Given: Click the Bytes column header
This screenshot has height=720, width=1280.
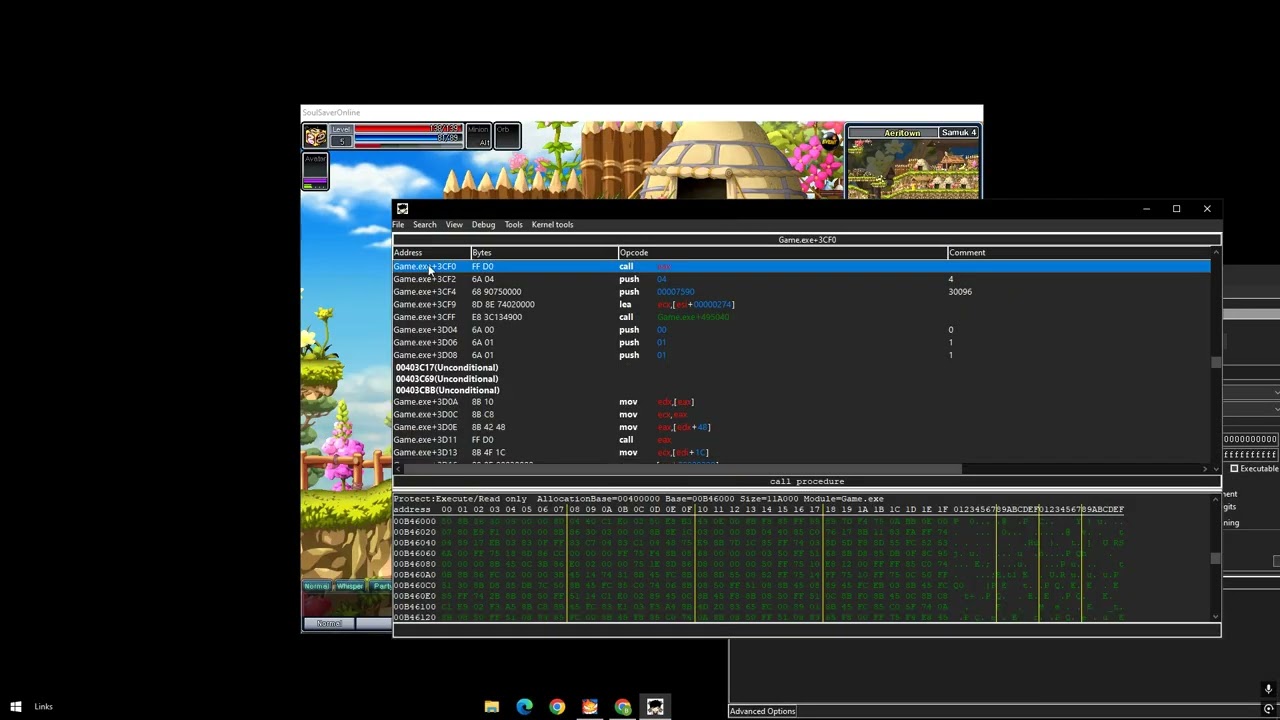Looking at the screenshot, I should pyautogui.click(x=544, y=253).
